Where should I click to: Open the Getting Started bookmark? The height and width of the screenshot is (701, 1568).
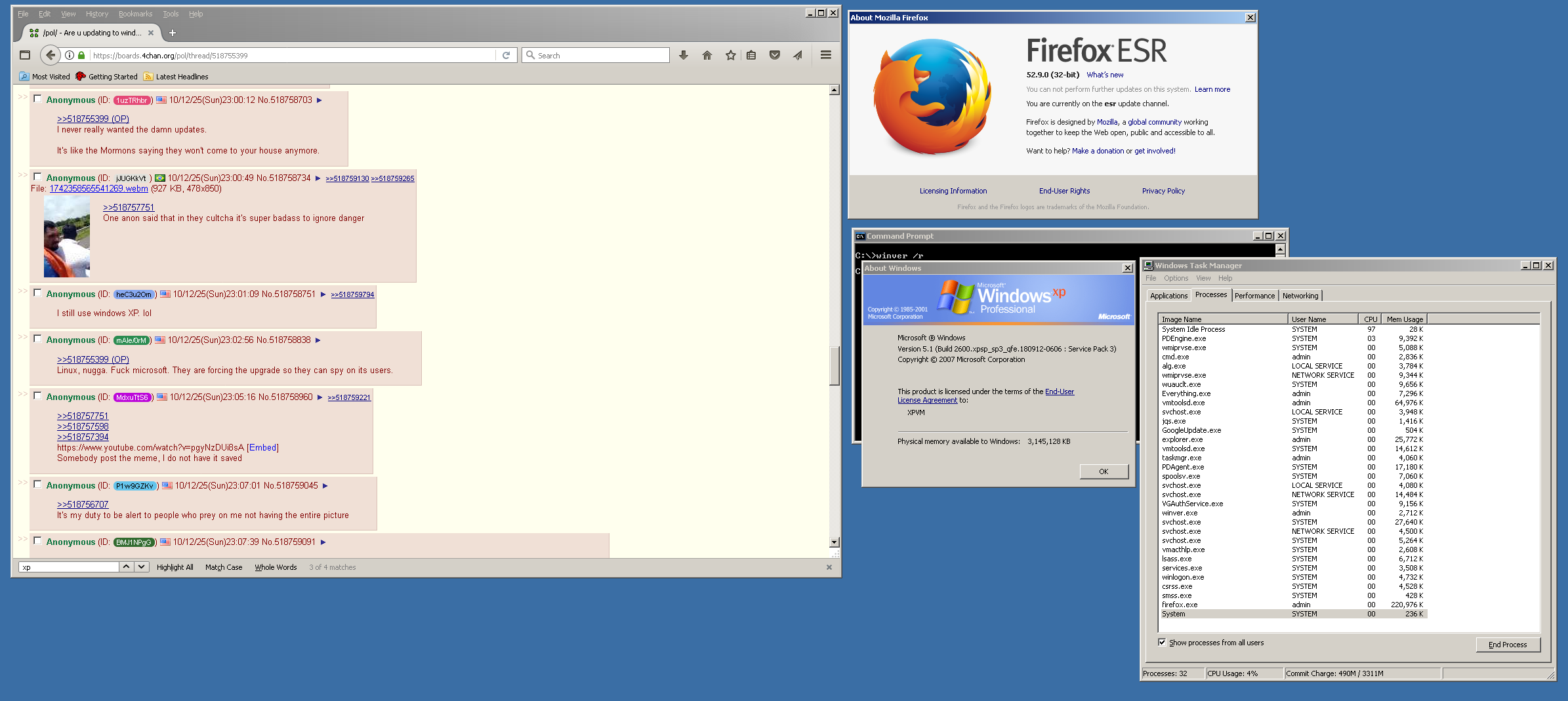(107, 77)
